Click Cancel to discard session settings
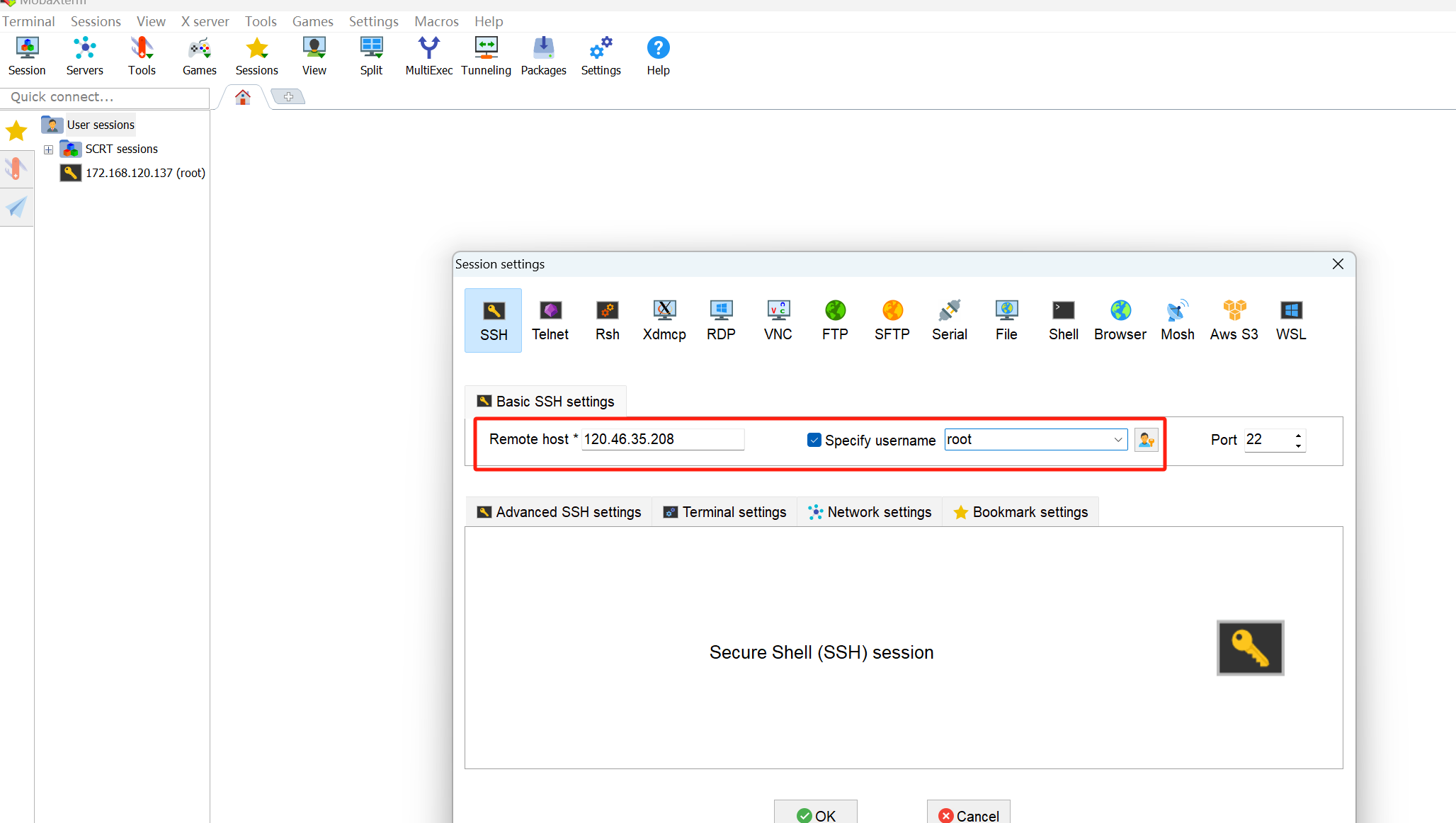Viewport: 1456px width, 823px height. click(968, 812)
